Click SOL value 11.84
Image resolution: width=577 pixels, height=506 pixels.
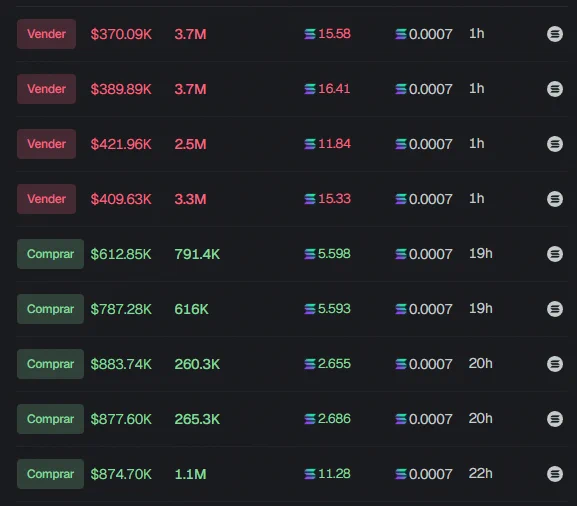tap(334, 144)
